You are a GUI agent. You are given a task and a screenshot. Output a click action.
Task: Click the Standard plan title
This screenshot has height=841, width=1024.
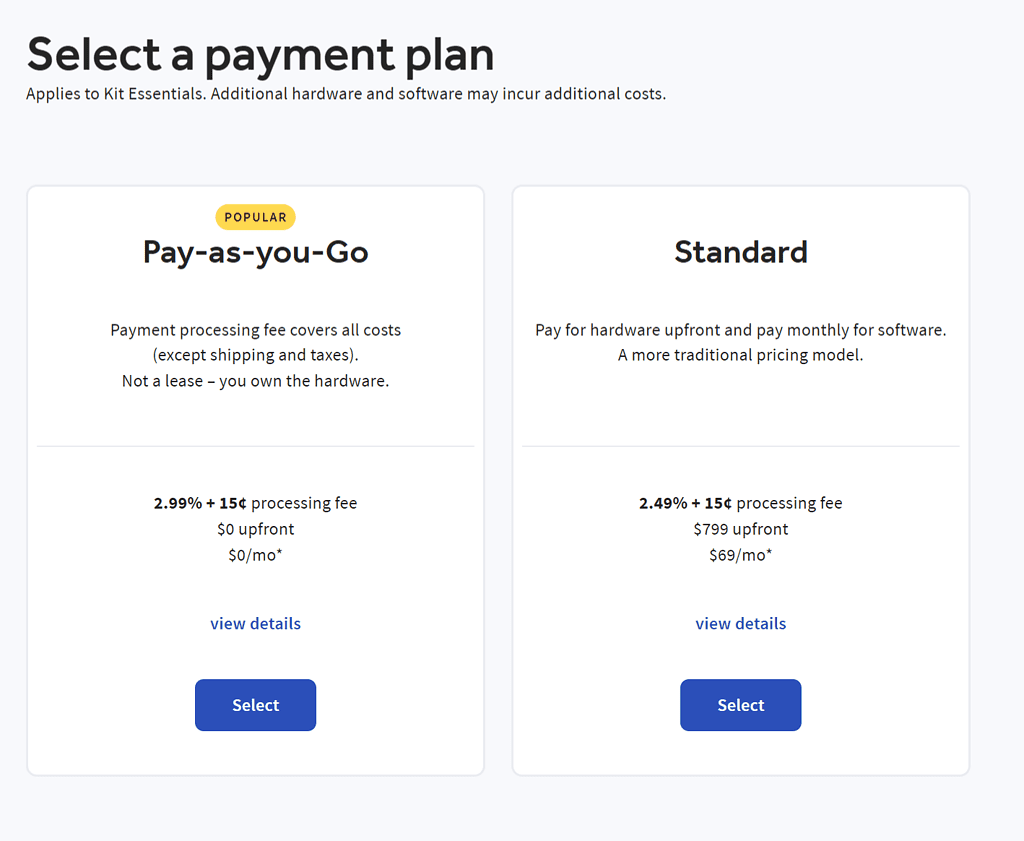pyautogui.click(x=740, y=252)
